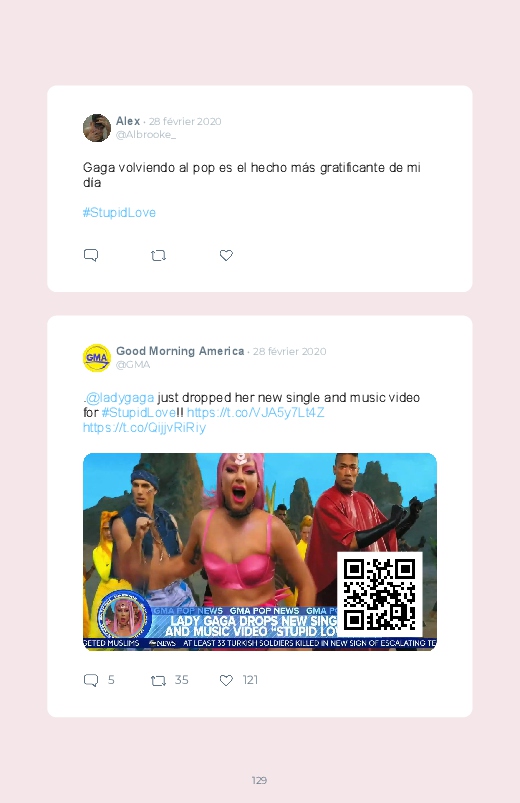The height and width of the screenshot is (803, 520).
Task: Open the #StupidLove hashtag in the GMA tweet
Action: 138,412
